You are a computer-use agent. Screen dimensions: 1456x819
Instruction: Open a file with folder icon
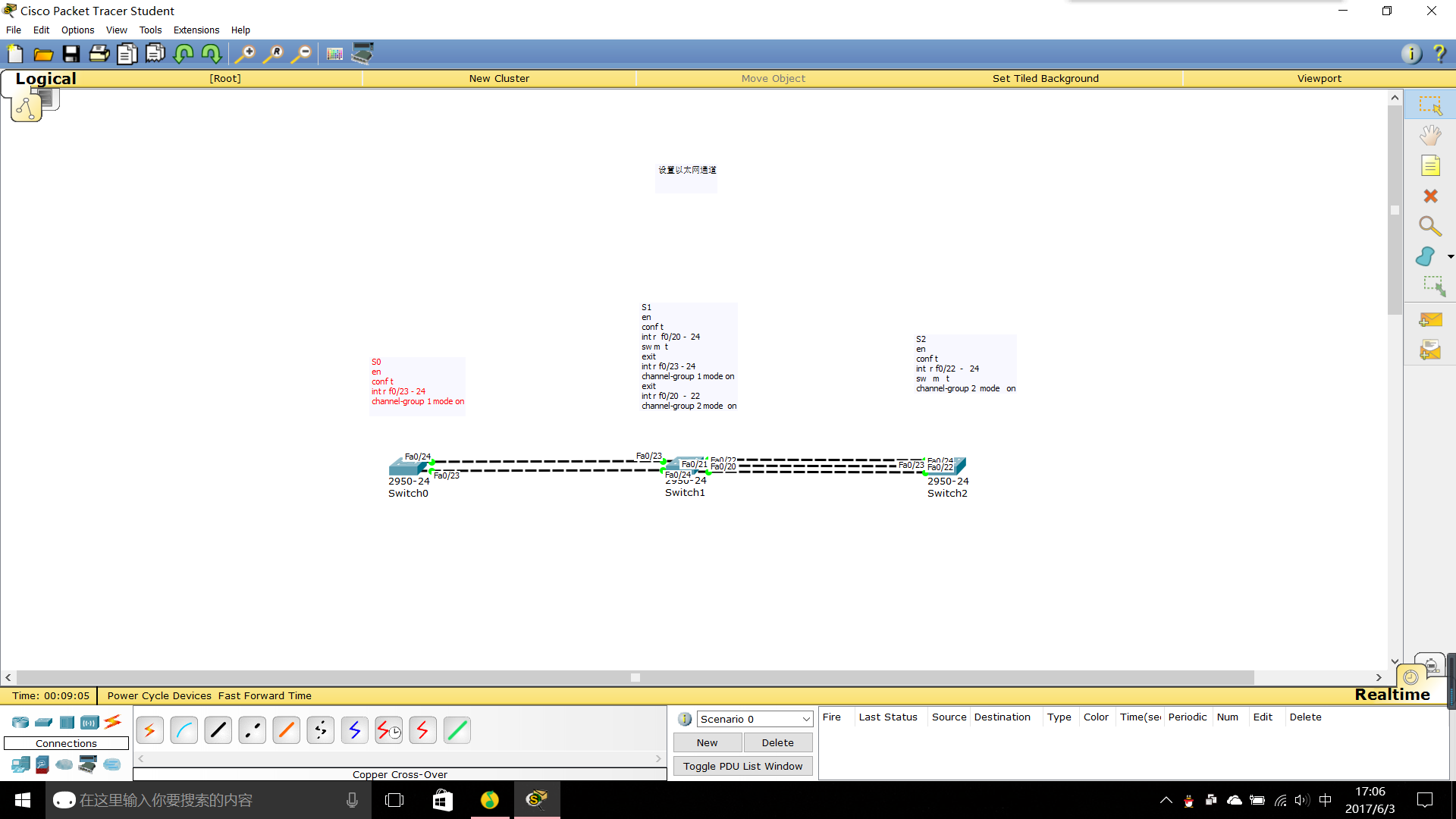click(x=43, y=54)
